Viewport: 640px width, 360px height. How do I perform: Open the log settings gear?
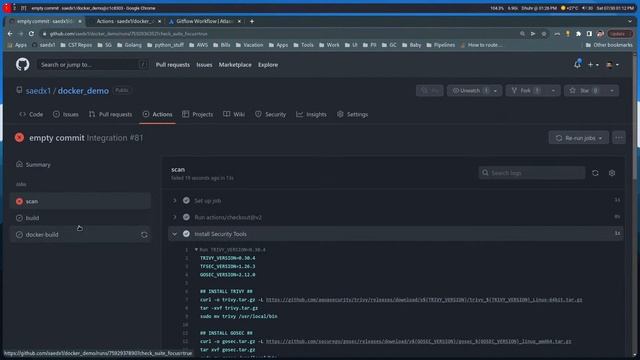coord(612,173)
